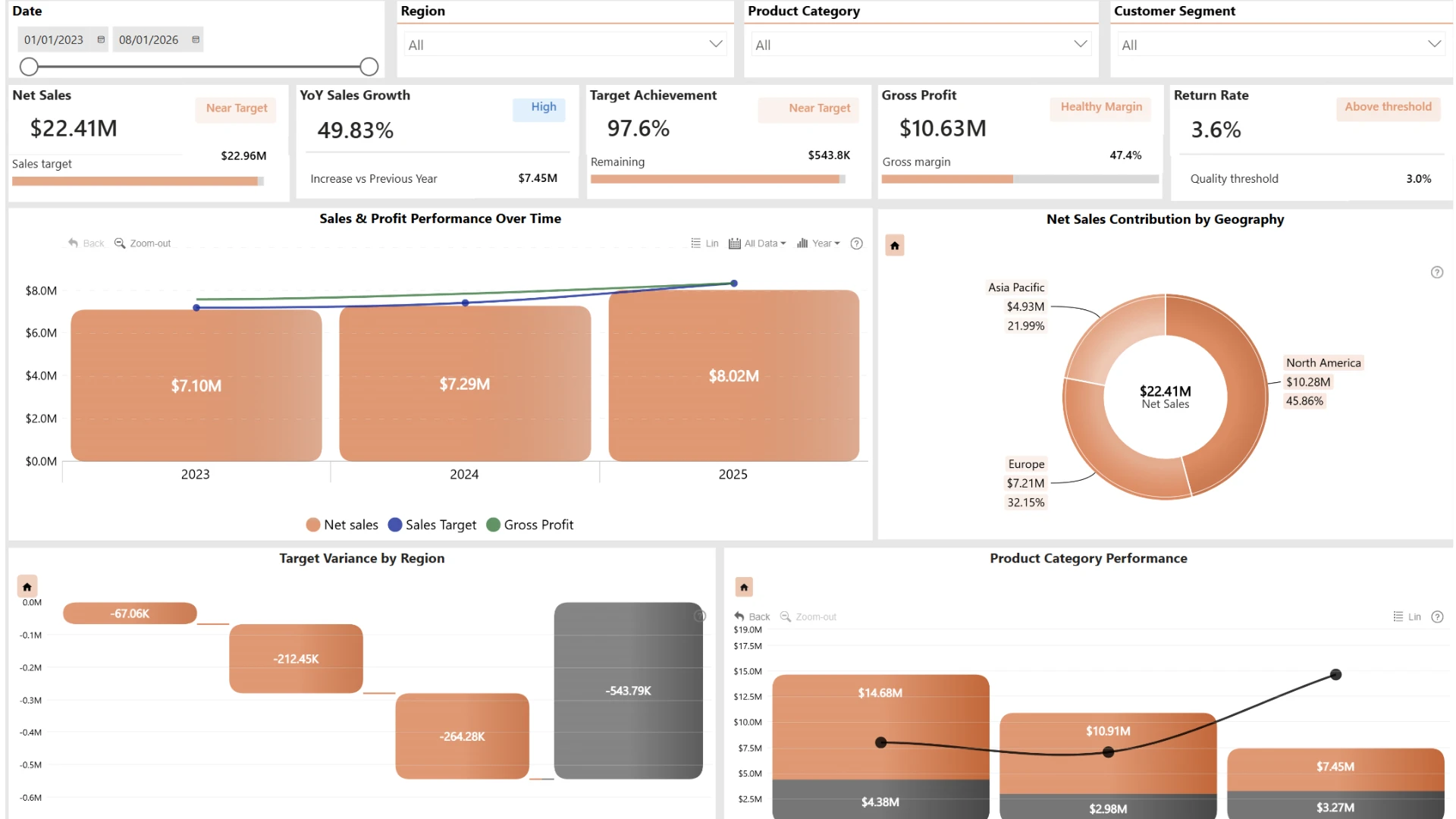
Task: Expand the Customer Segment filter dropdown
Action: [x=1281, y=45]
